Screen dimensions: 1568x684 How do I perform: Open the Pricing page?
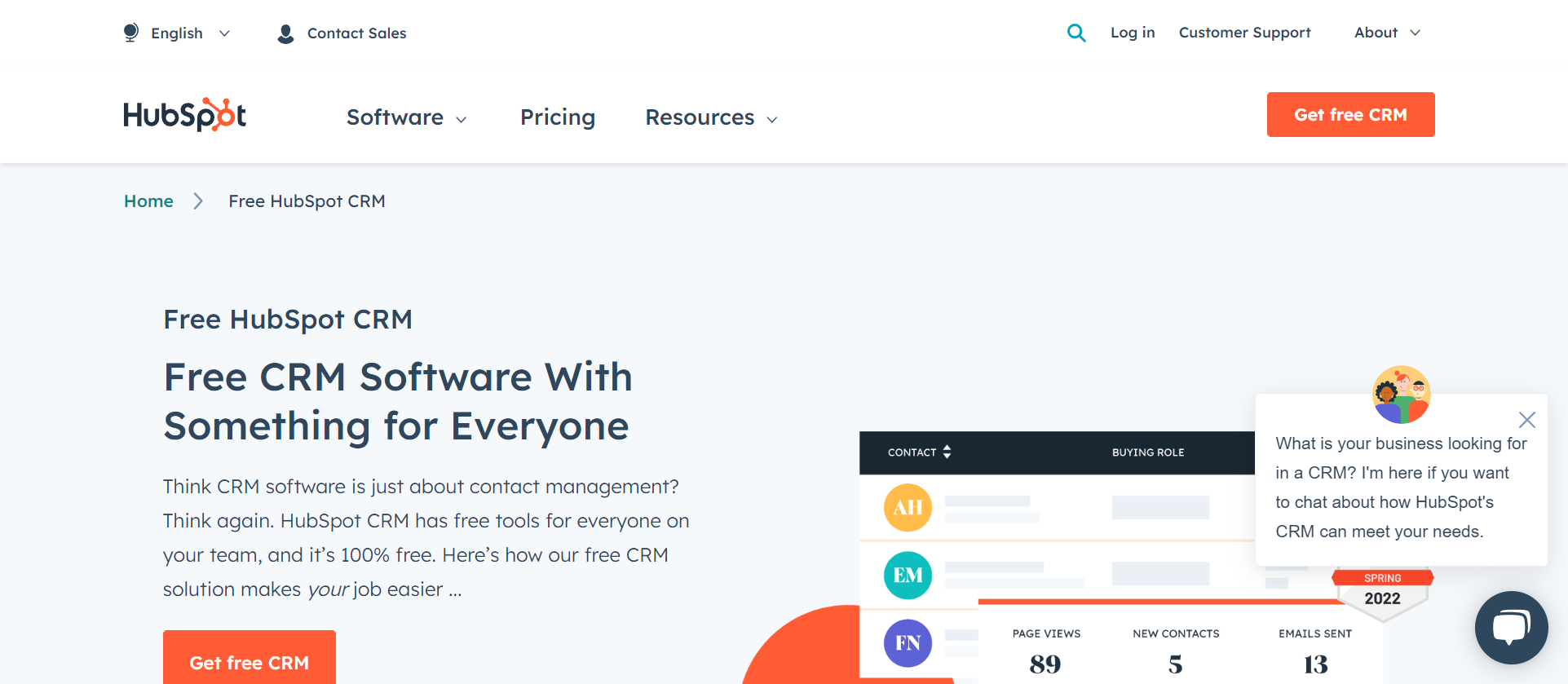[x=558, y=117]
